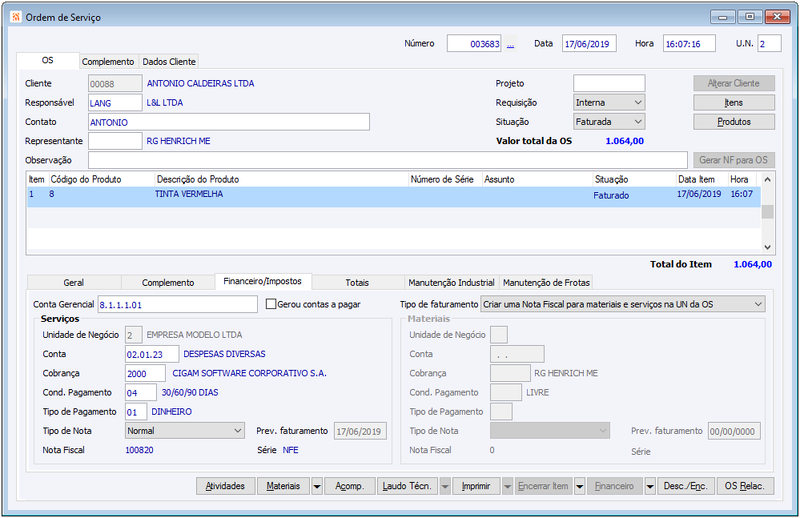This screenshot has width=800, height=518.
Task: Toggle the Gerou contas a pagar checkbox
Action: click(x=271, y=304)
